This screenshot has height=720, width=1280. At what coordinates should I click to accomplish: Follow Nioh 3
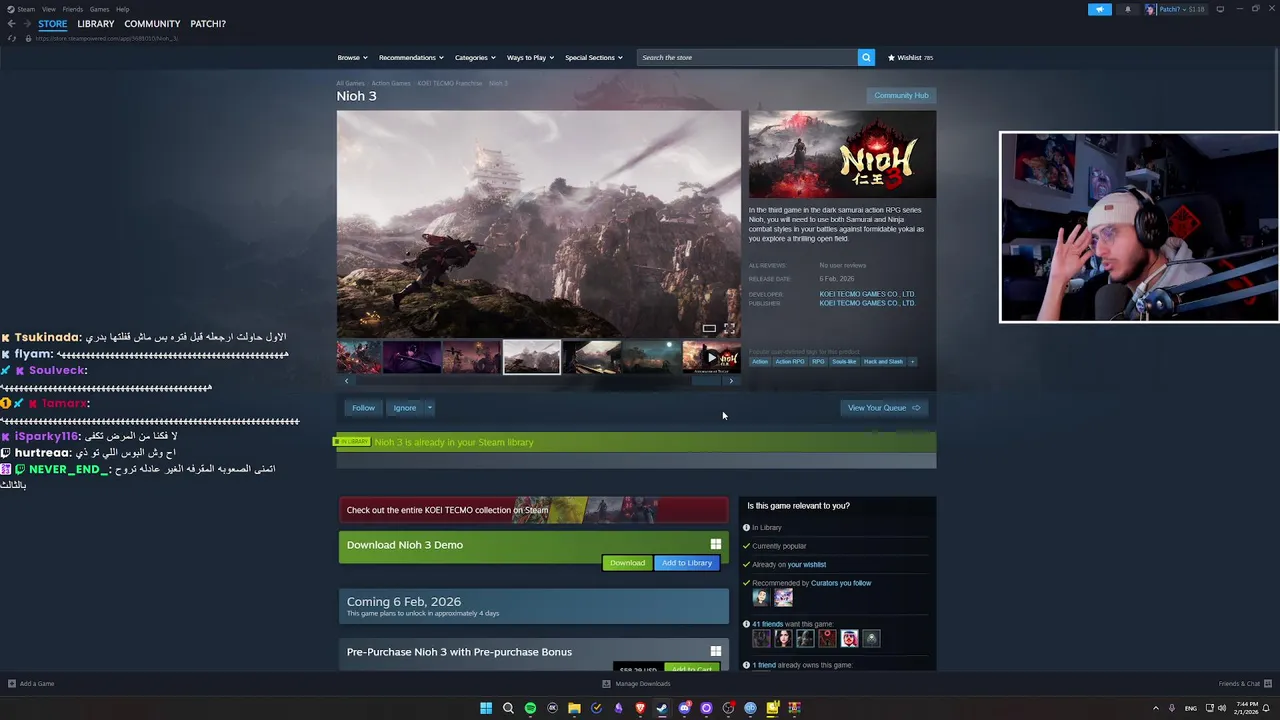pyautogui.click(x=363, y=408)
